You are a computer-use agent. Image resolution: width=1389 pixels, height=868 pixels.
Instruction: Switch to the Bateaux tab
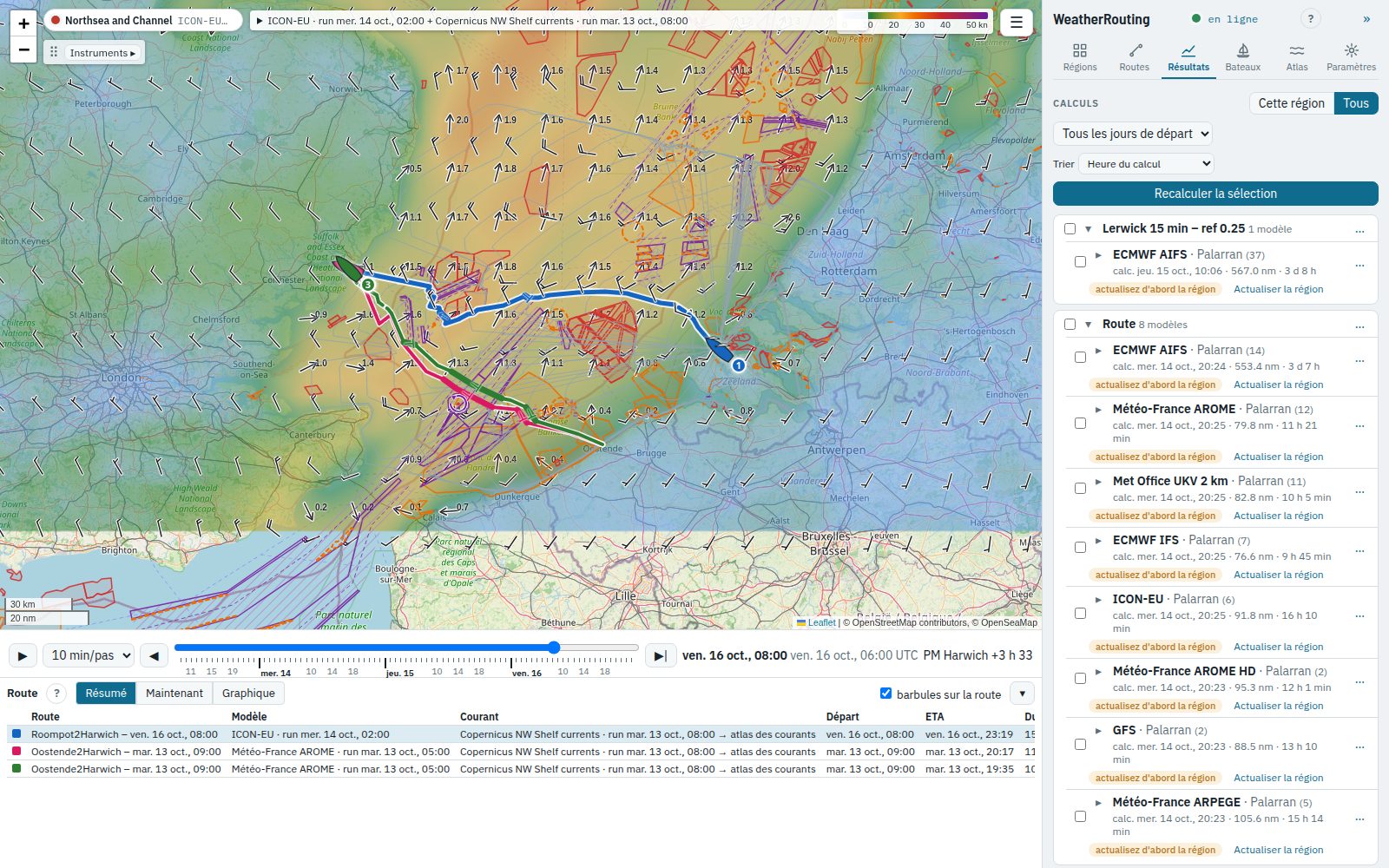coord(1242,58)
